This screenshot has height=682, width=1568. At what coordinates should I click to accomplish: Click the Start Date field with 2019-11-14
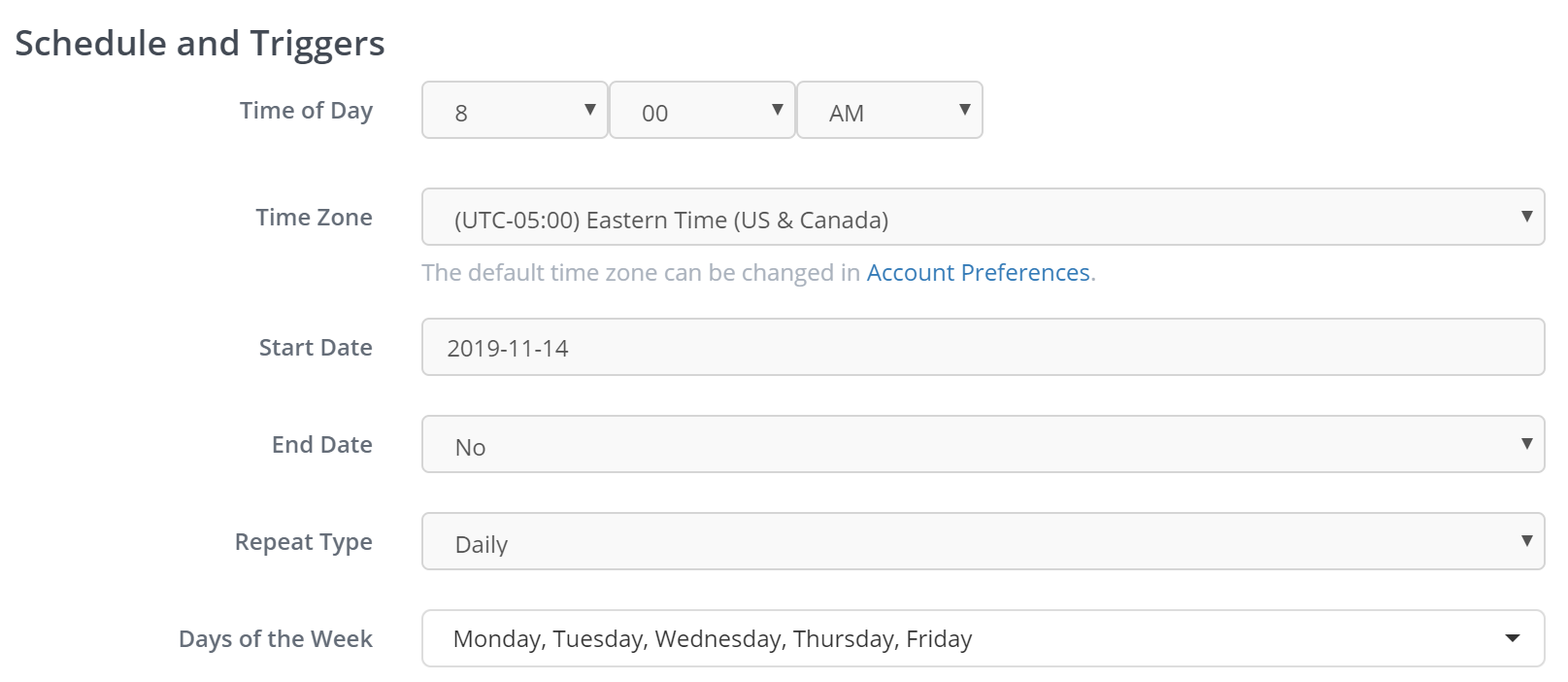pos(983,348)
